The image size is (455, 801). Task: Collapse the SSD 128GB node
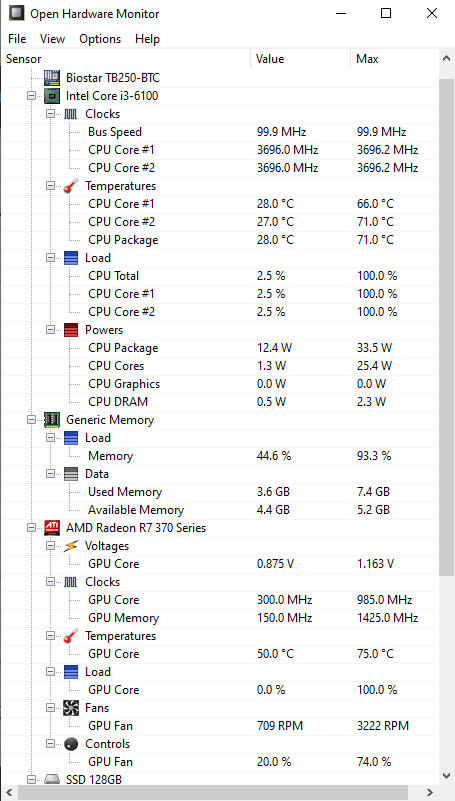pos(32,780)
